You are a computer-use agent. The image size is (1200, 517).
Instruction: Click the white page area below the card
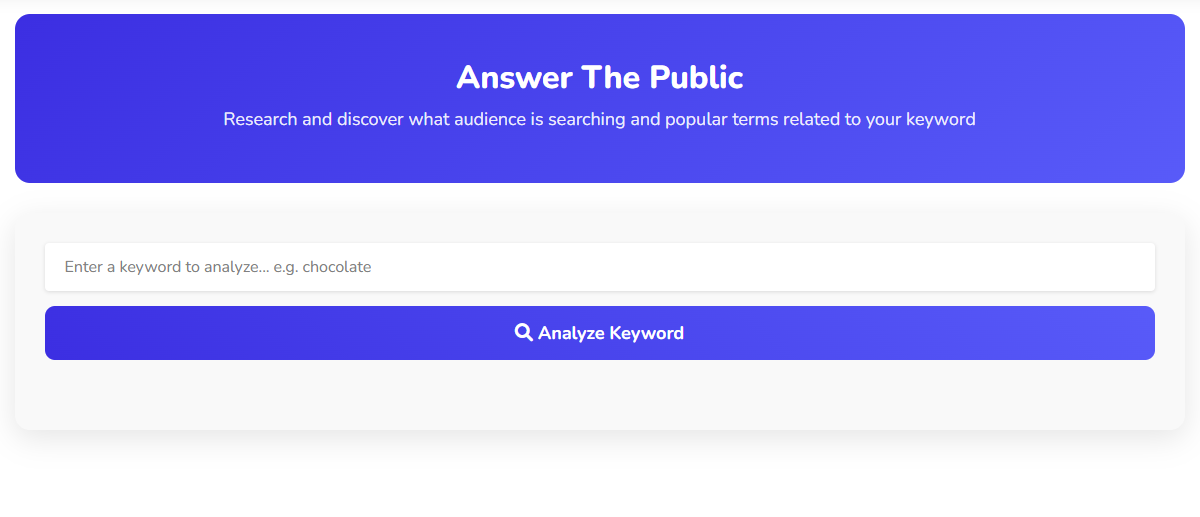point(600,480)
